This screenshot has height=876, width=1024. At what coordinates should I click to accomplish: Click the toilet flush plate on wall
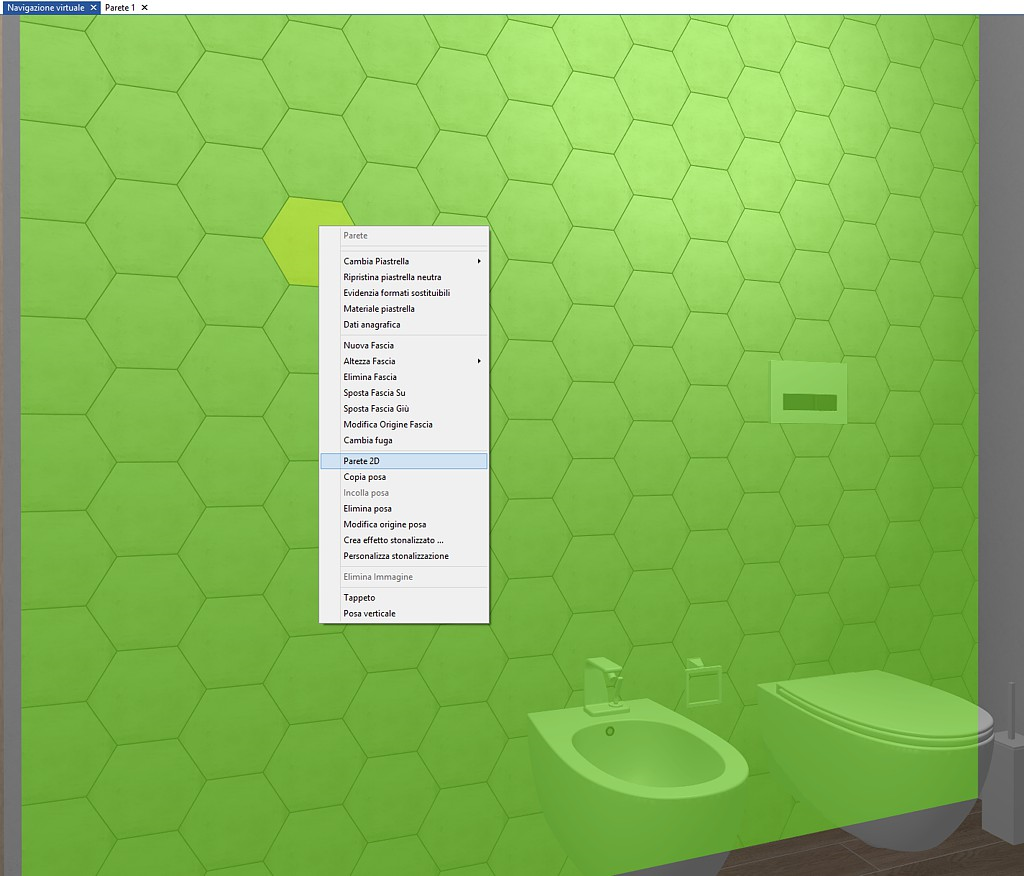809,392
